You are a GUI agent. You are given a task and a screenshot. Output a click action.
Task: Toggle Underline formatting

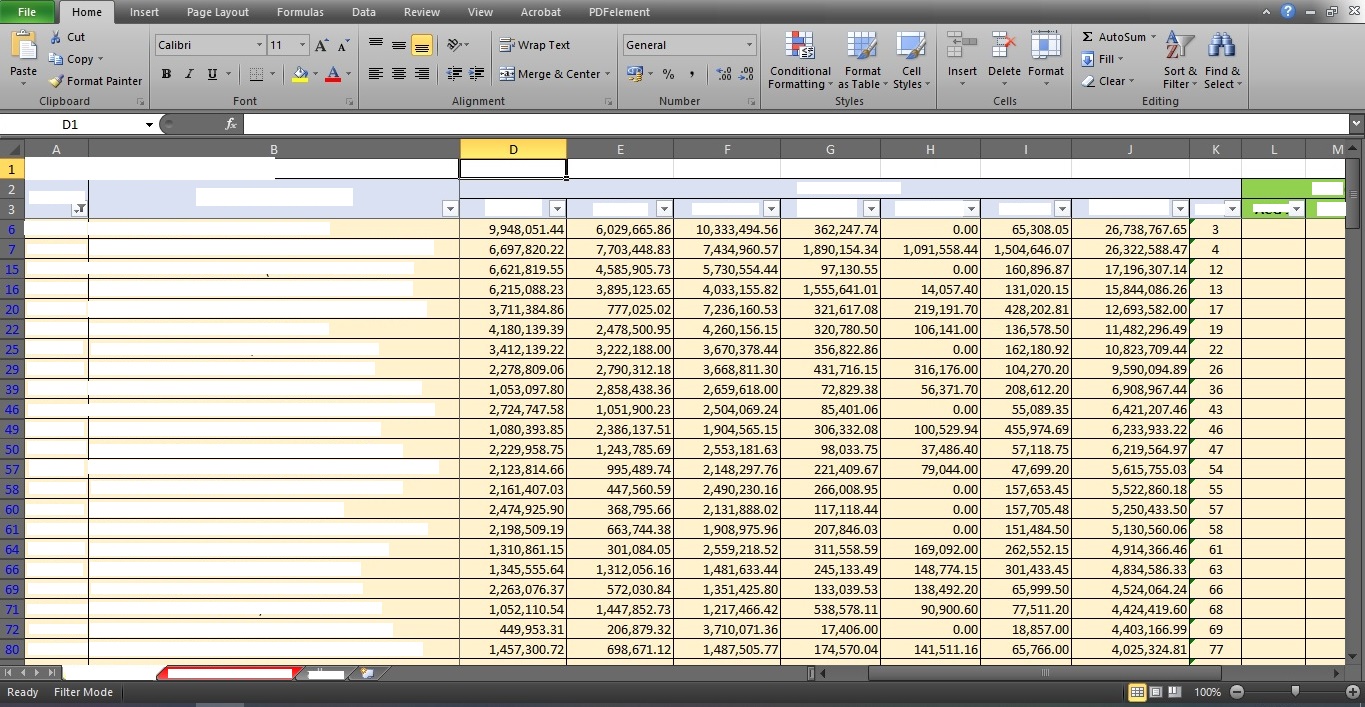tap(212, 74)
